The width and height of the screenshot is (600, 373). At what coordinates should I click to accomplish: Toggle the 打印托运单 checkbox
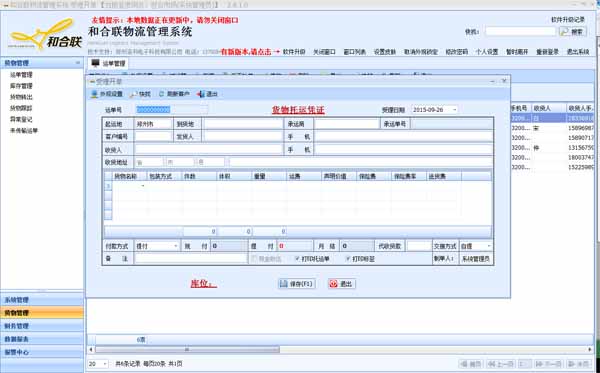(297, 259)
